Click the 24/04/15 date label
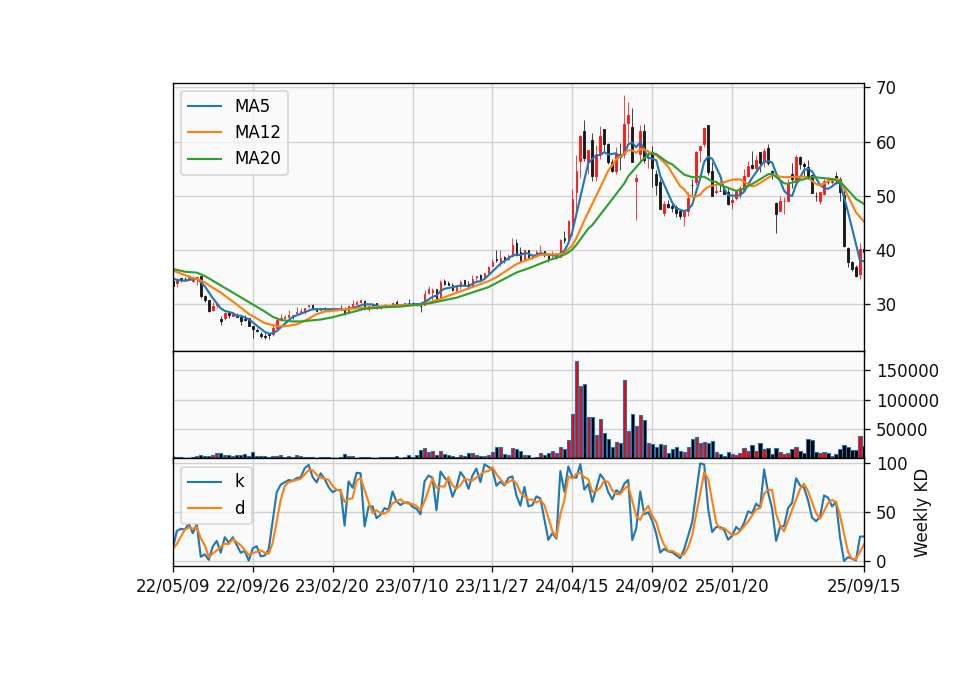The width and height of the screenshot is (960, 690). pyautogui.click(x=572, y=586)
